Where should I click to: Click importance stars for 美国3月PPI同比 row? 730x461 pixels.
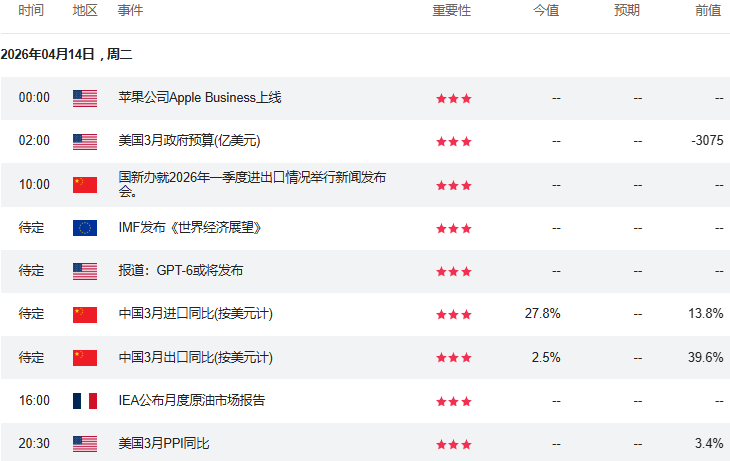pos(454,444)
